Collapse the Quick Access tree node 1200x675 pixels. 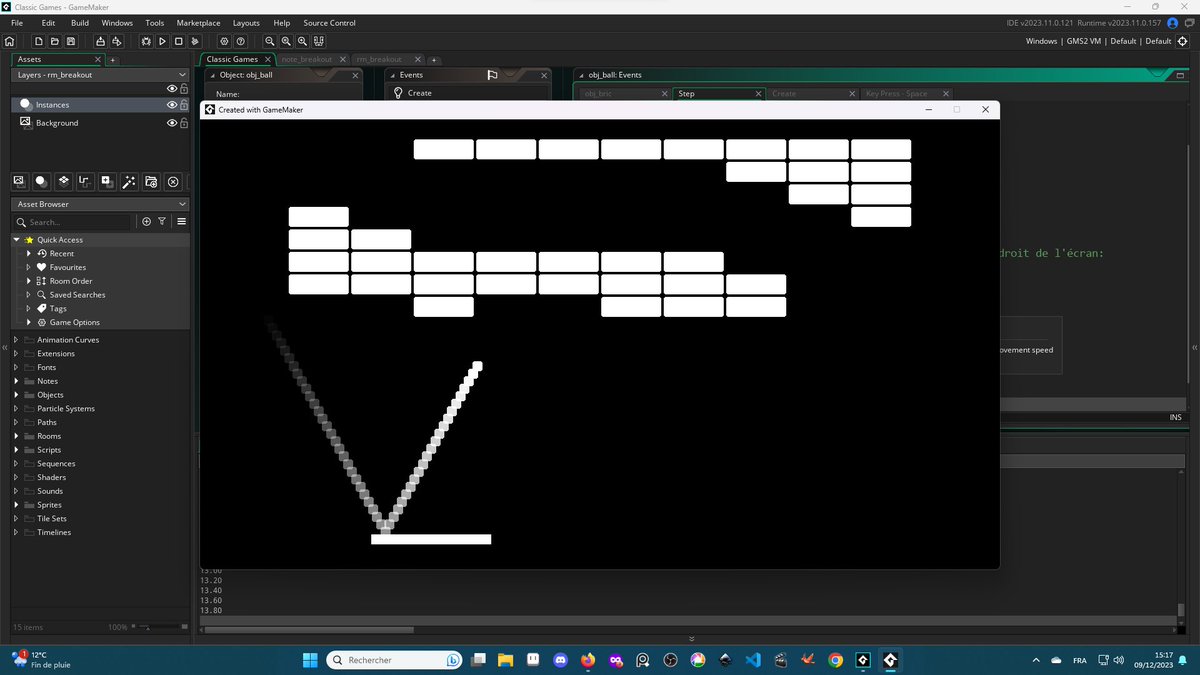click(17, 240)
